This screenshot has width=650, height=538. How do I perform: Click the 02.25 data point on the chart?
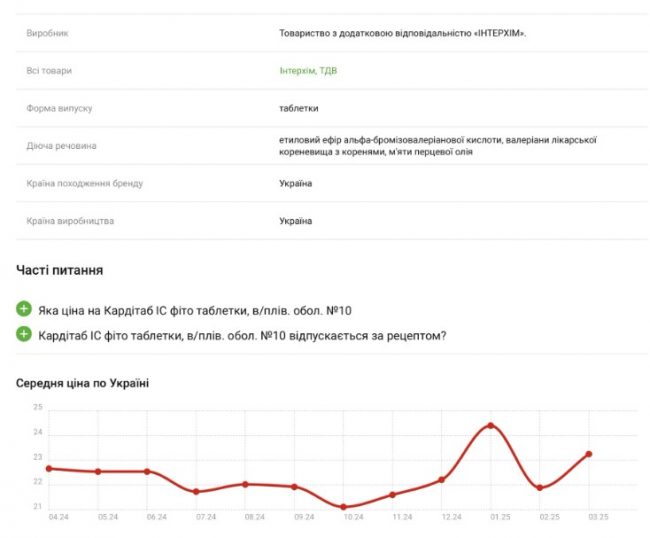[539, 488]
